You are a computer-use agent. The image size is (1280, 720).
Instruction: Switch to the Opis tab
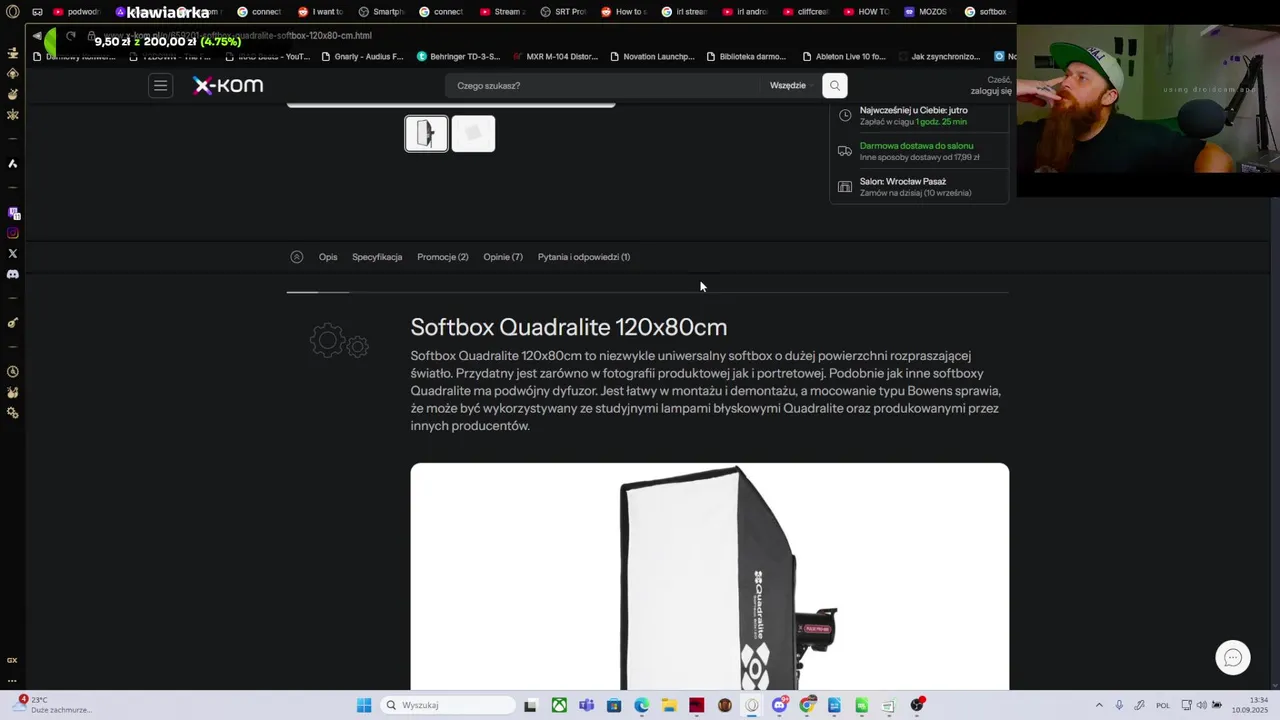(328, 257)
